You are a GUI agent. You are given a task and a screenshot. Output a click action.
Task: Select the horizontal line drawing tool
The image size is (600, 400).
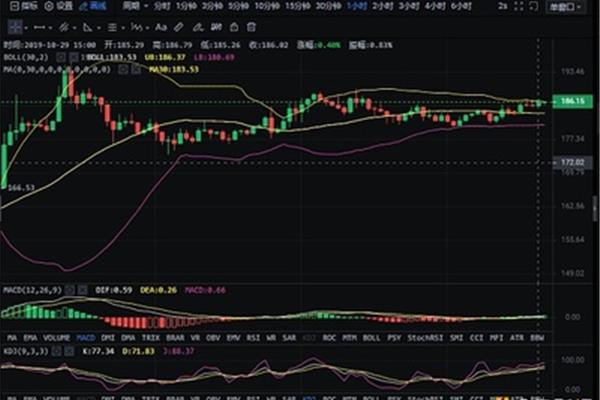point(39,27)
